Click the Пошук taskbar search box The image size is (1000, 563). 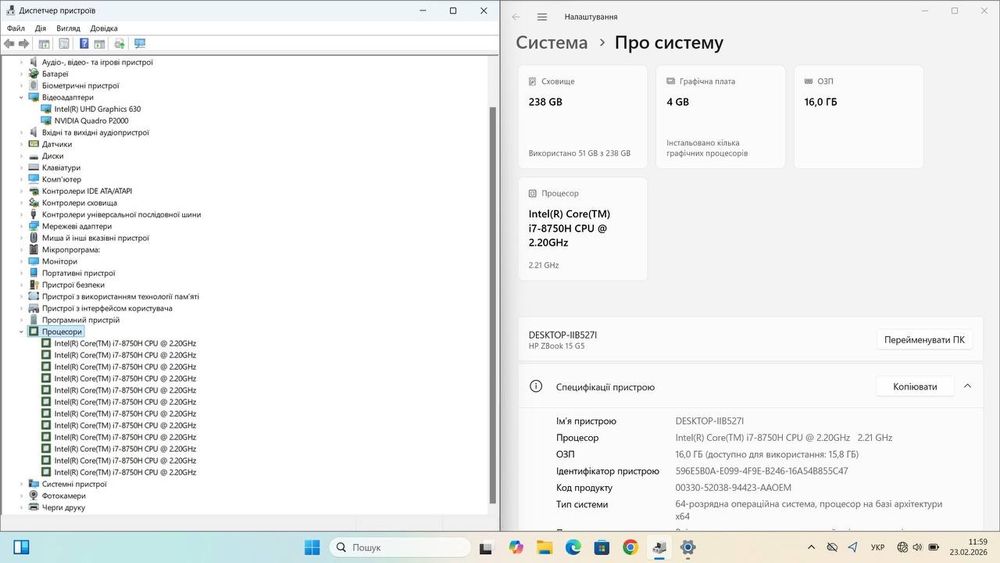[x=401, y=547]
